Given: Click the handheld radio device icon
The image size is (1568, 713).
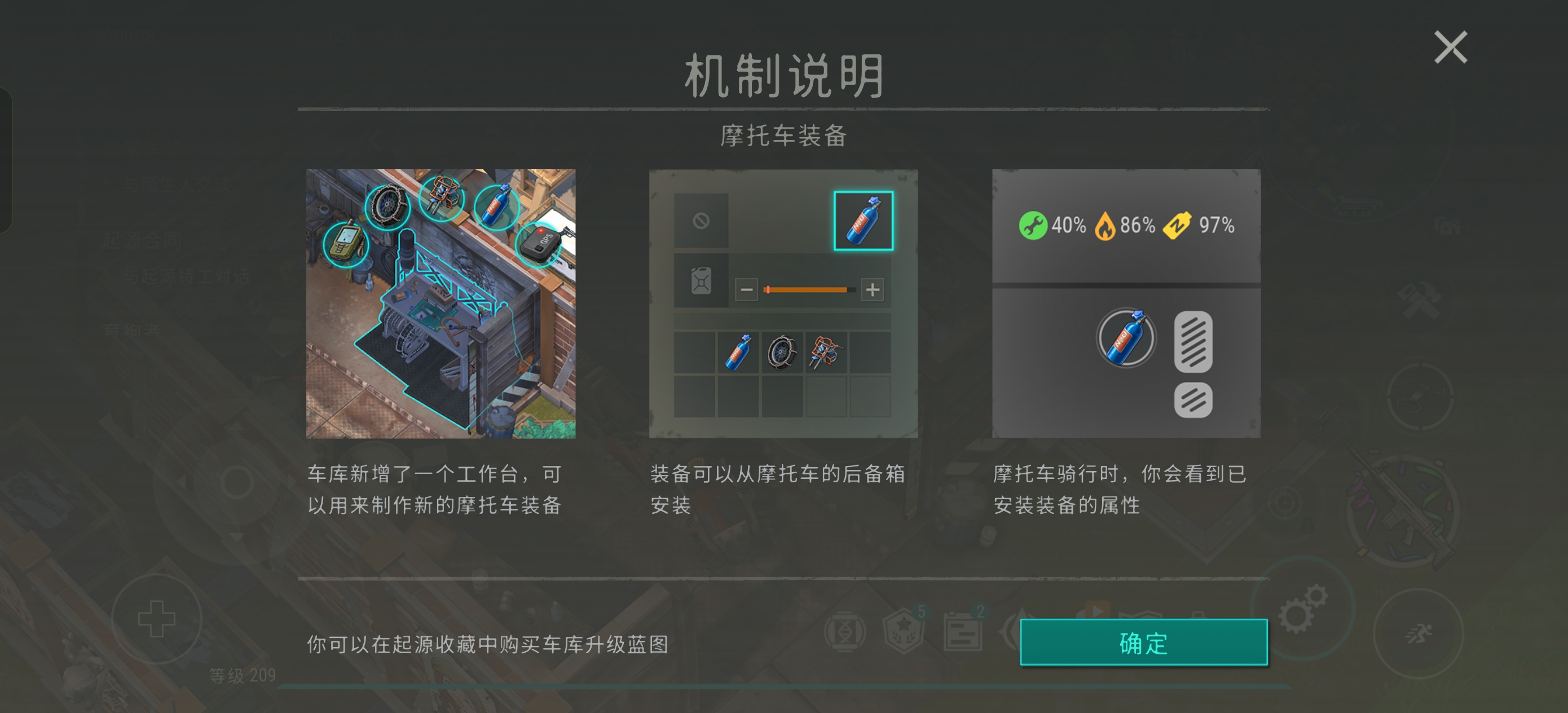Looking at the screenshot, I should 346,244.
